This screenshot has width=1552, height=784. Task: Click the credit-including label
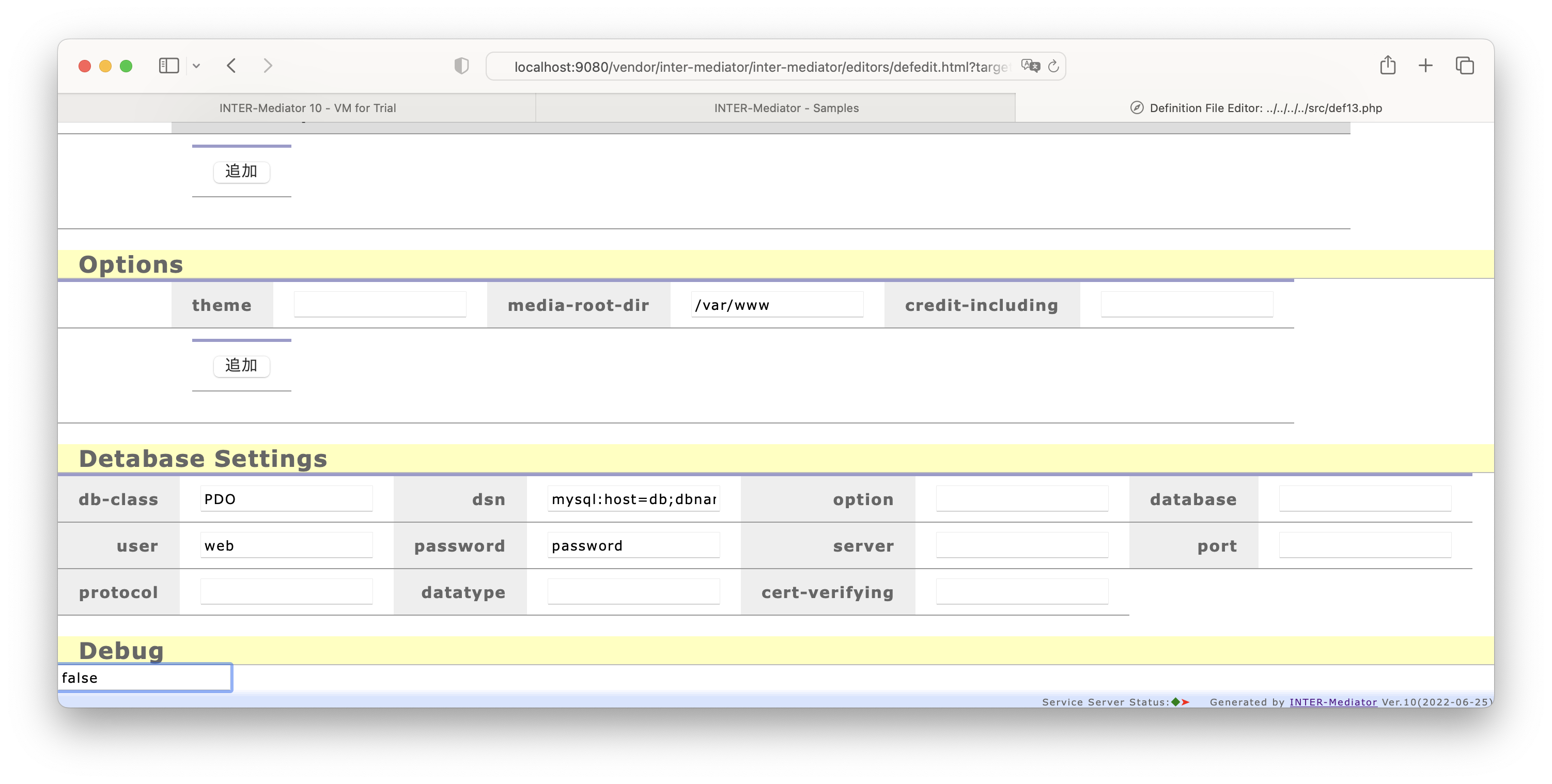982,305
